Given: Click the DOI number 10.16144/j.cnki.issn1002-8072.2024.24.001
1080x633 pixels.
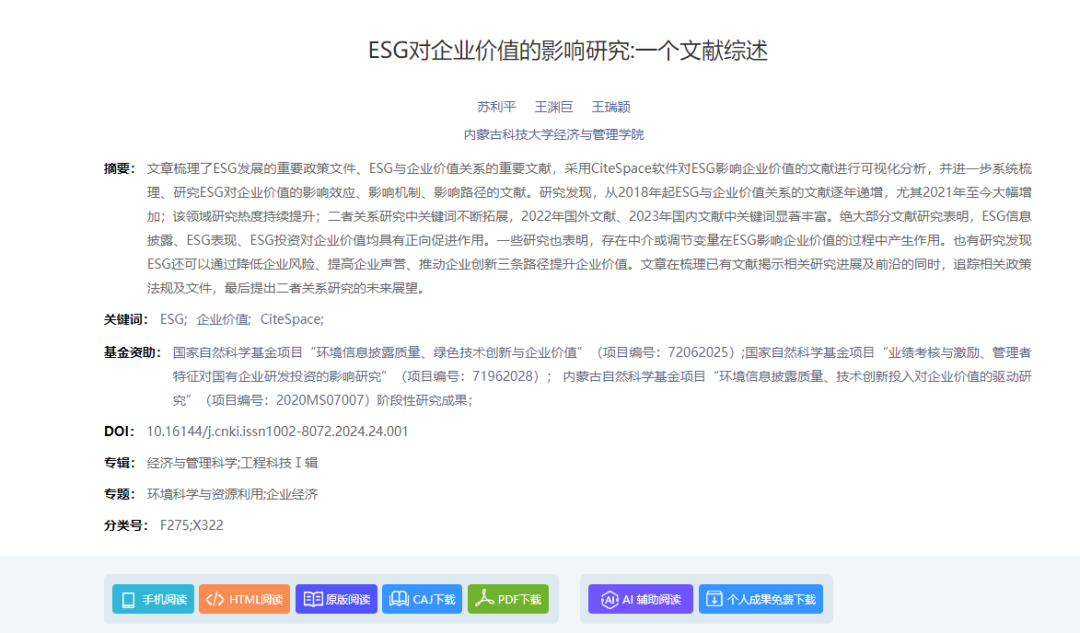Looking at the screenshot, I should (x=277, y=431).
